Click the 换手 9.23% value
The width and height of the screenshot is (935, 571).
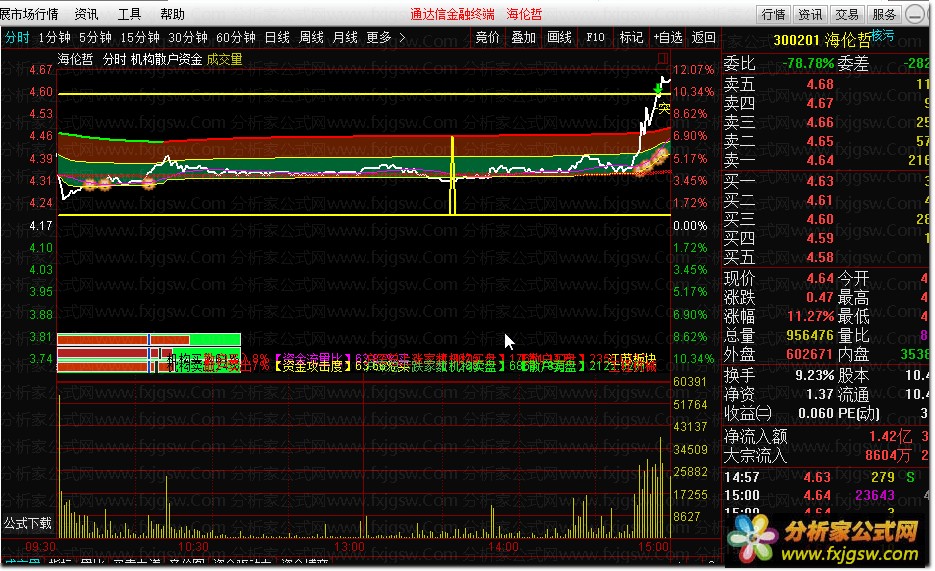point(815,376)
